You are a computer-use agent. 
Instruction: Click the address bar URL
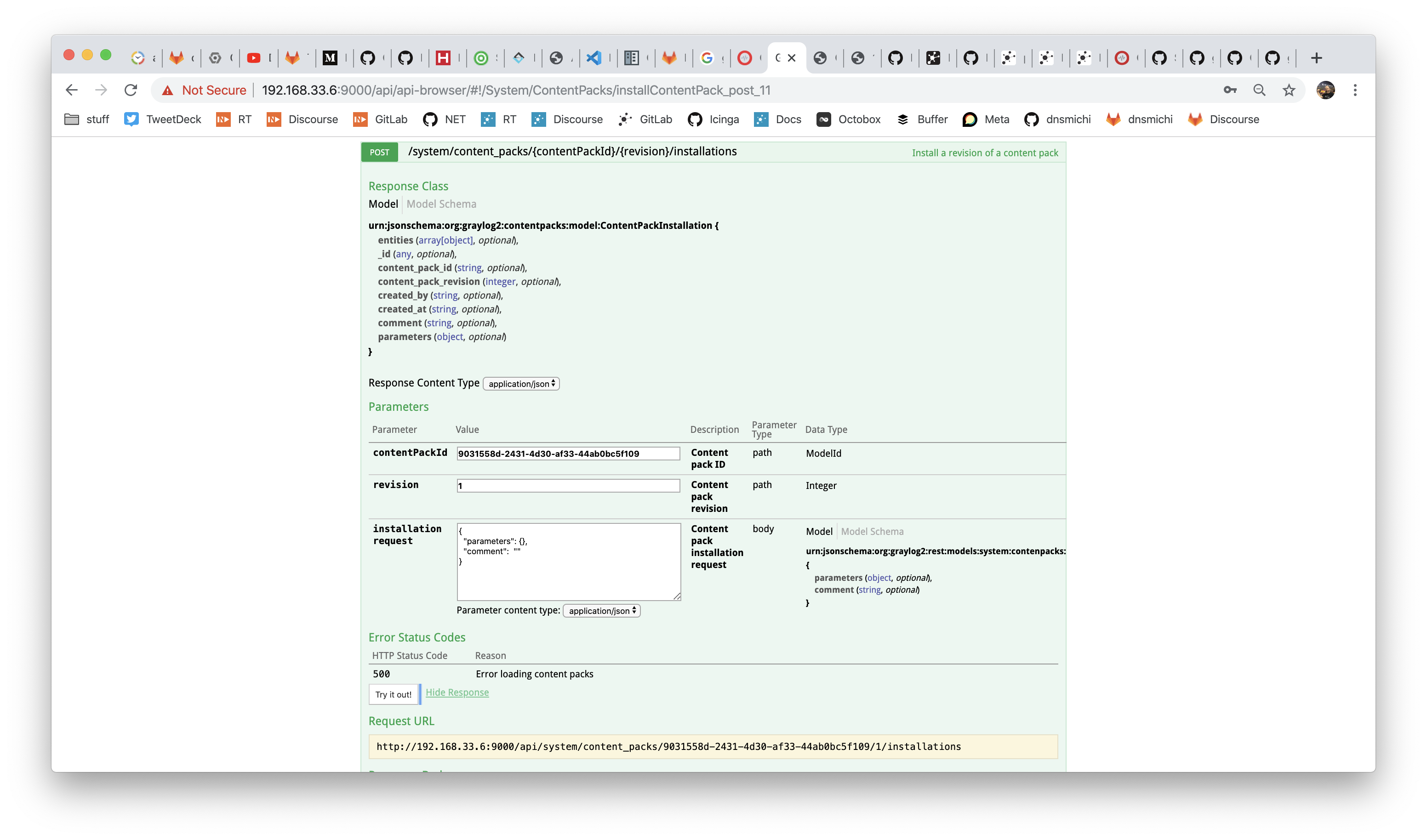516,91
